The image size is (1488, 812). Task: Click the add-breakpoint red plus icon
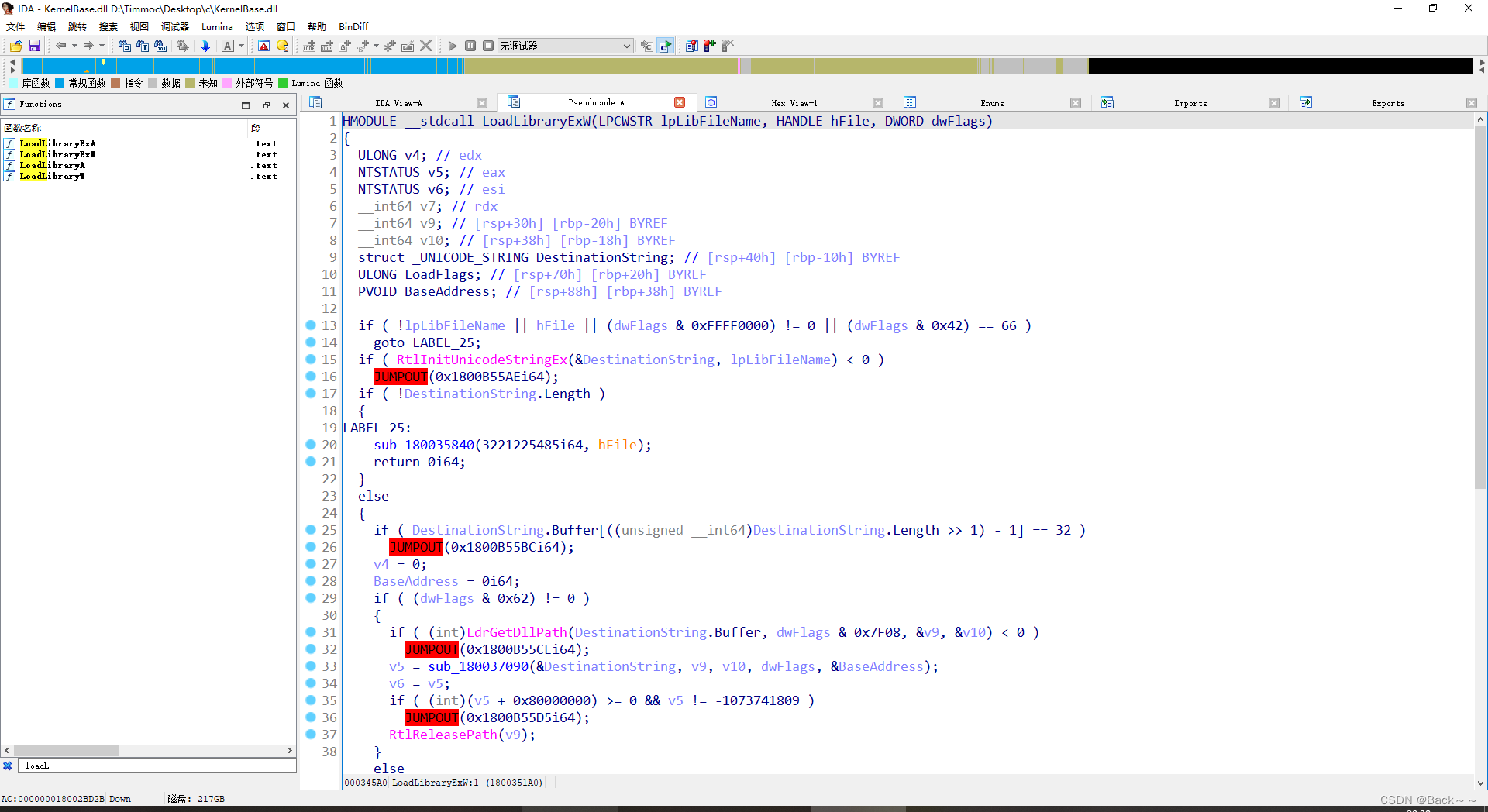710,46
